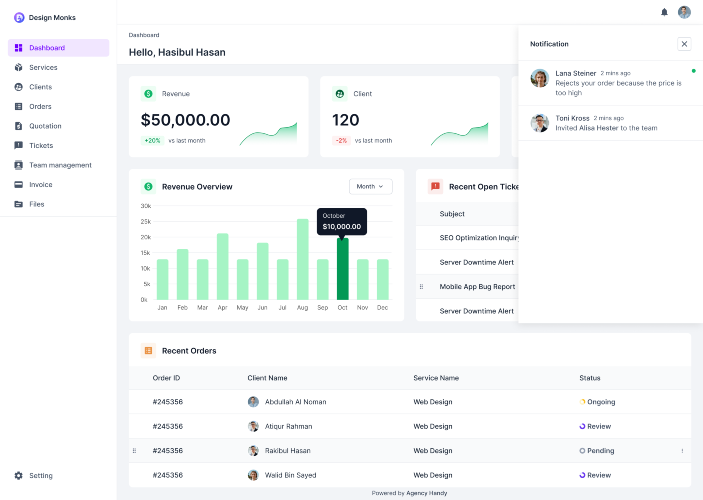Image resolution: width=703 pixels, height=500 pixels.
Task: Click the Client card green icon
Action: (339, 94)
